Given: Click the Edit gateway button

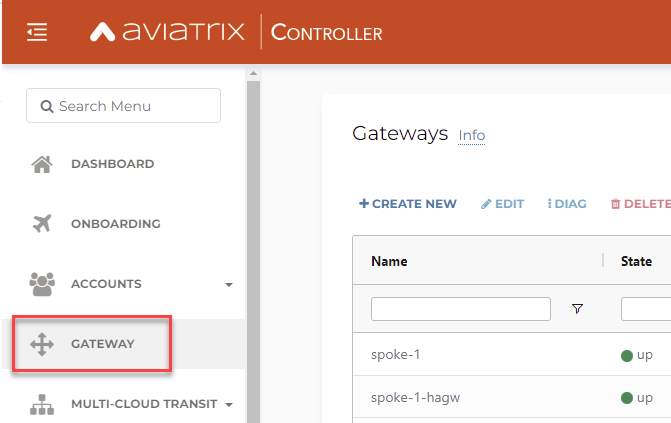Looking at the screenshot, I should (x=502, y=204).
